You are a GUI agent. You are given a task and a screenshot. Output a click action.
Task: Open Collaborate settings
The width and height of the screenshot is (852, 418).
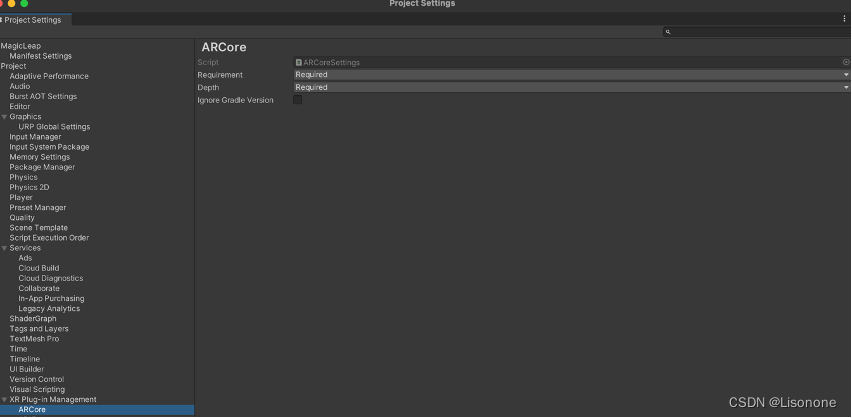click(x=39, y=289)
